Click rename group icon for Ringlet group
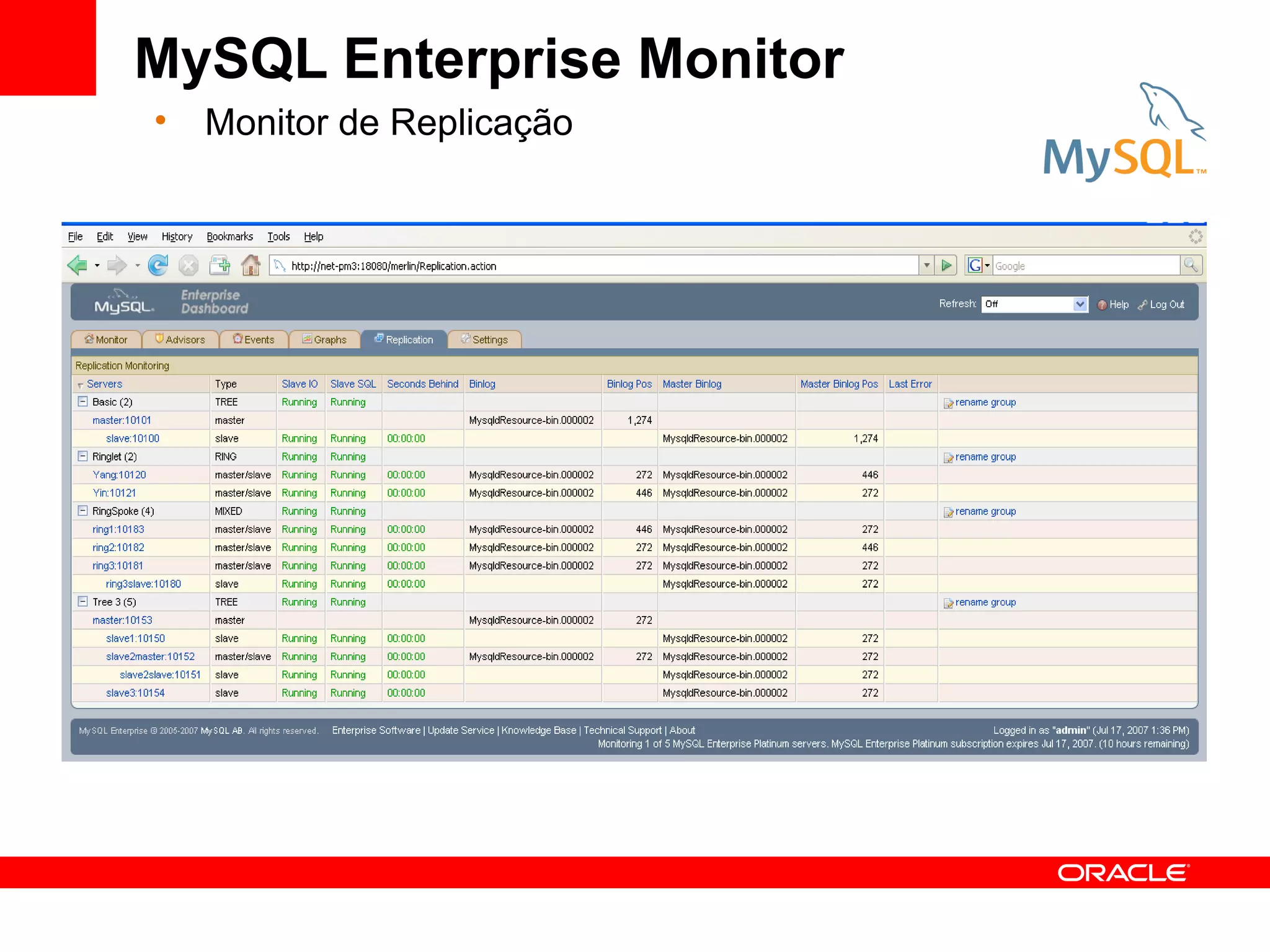This screenshot has width=1270, height=952. coord(948,457)
